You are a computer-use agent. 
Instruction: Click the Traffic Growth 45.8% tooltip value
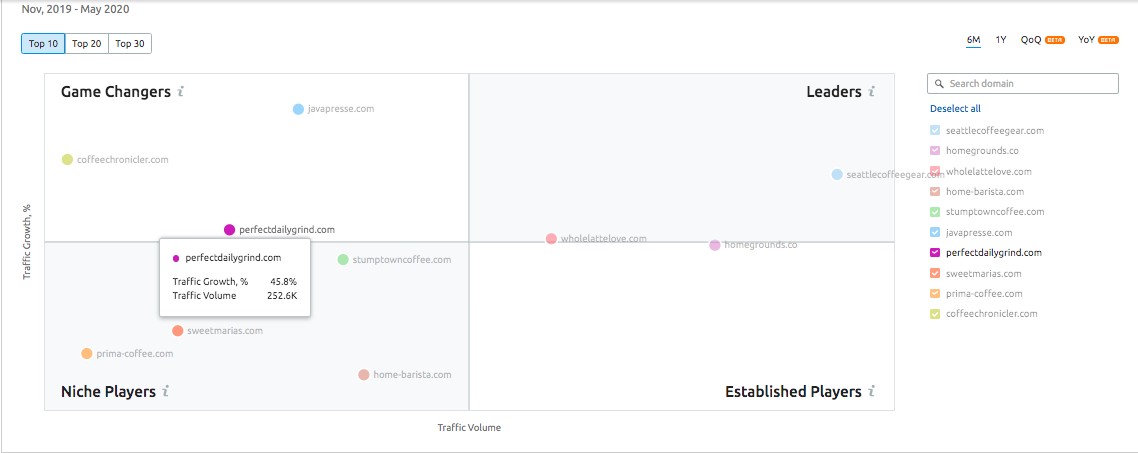coord(283,282)
